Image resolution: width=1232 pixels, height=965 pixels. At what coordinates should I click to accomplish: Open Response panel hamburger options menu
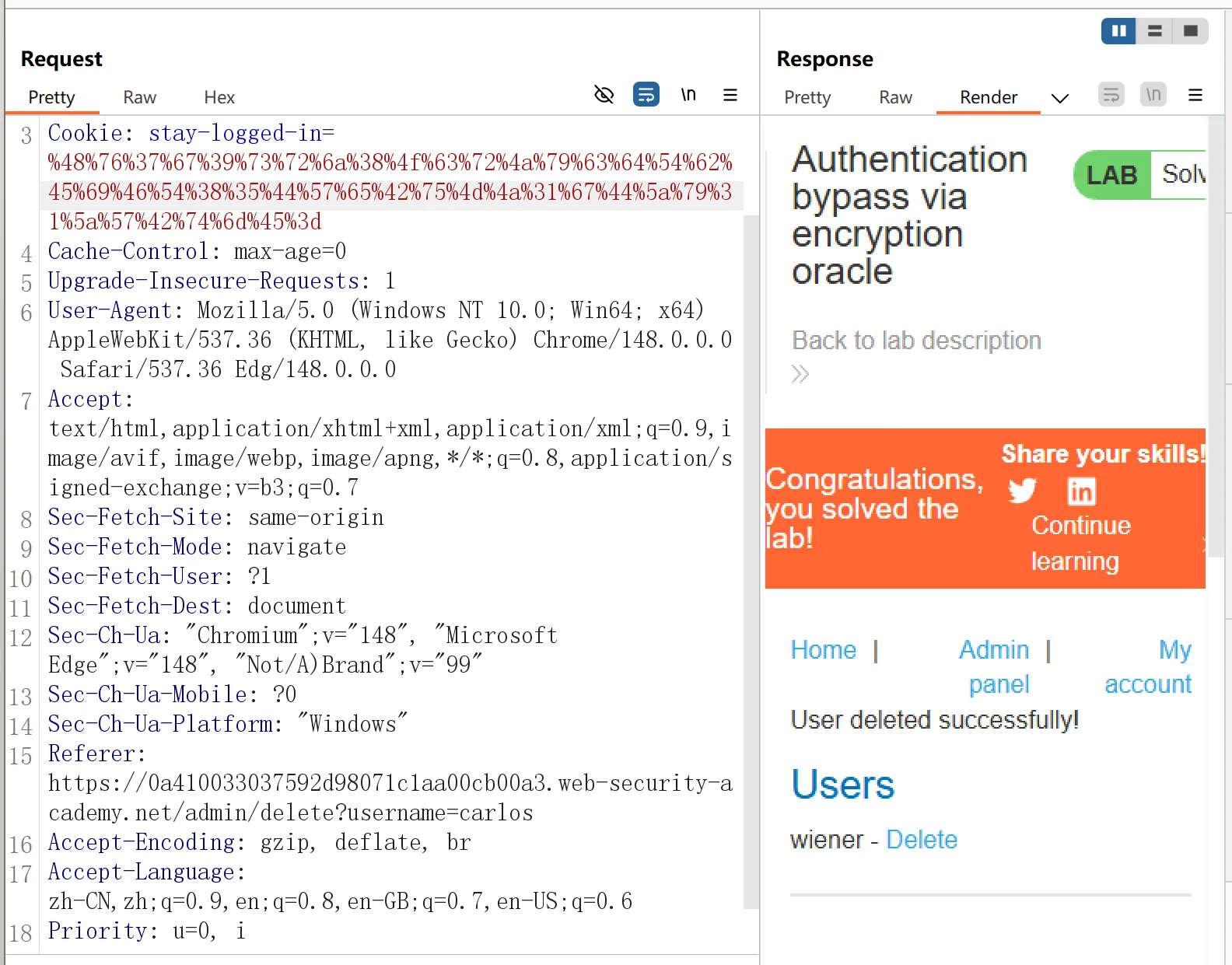(1195, 95)
